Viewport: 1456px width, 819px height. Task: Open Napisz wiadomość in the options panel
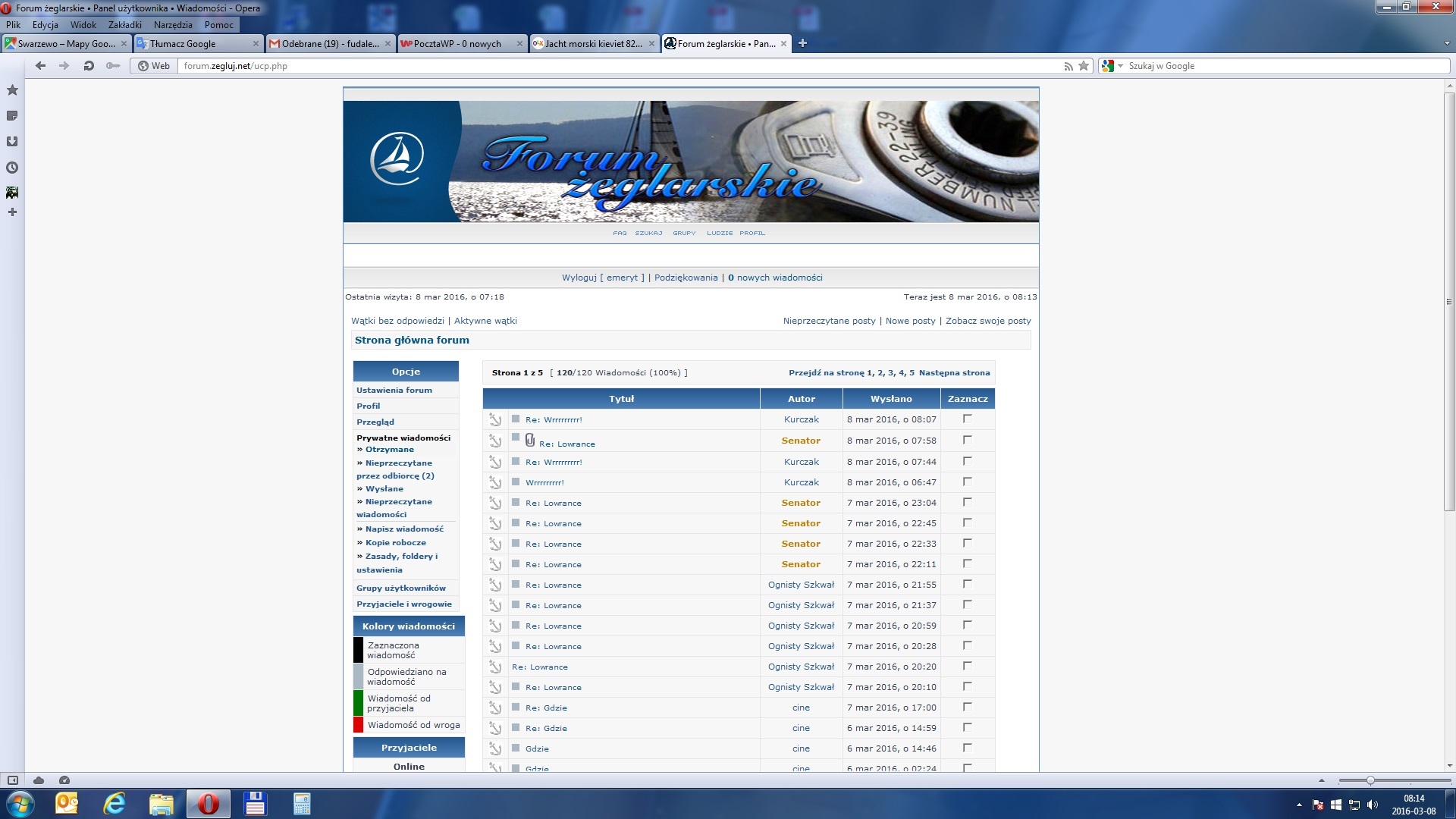click(404, 529)
